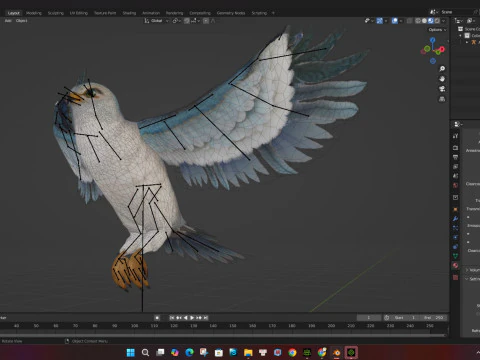This screenshot has width=480, height=360.
Task: Click the zoom magnifier viewport icon
Action: (x=442, y=69)
